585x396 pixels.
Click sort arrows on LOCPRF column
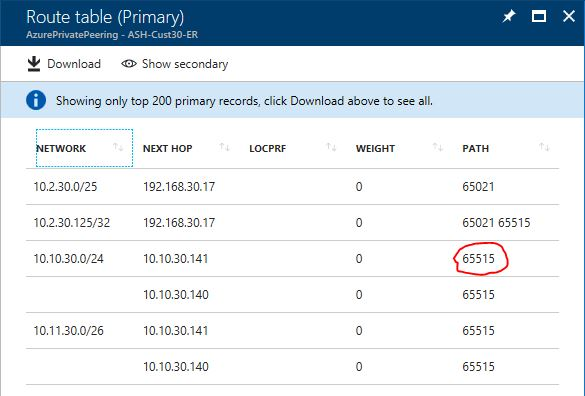point(331,147)
